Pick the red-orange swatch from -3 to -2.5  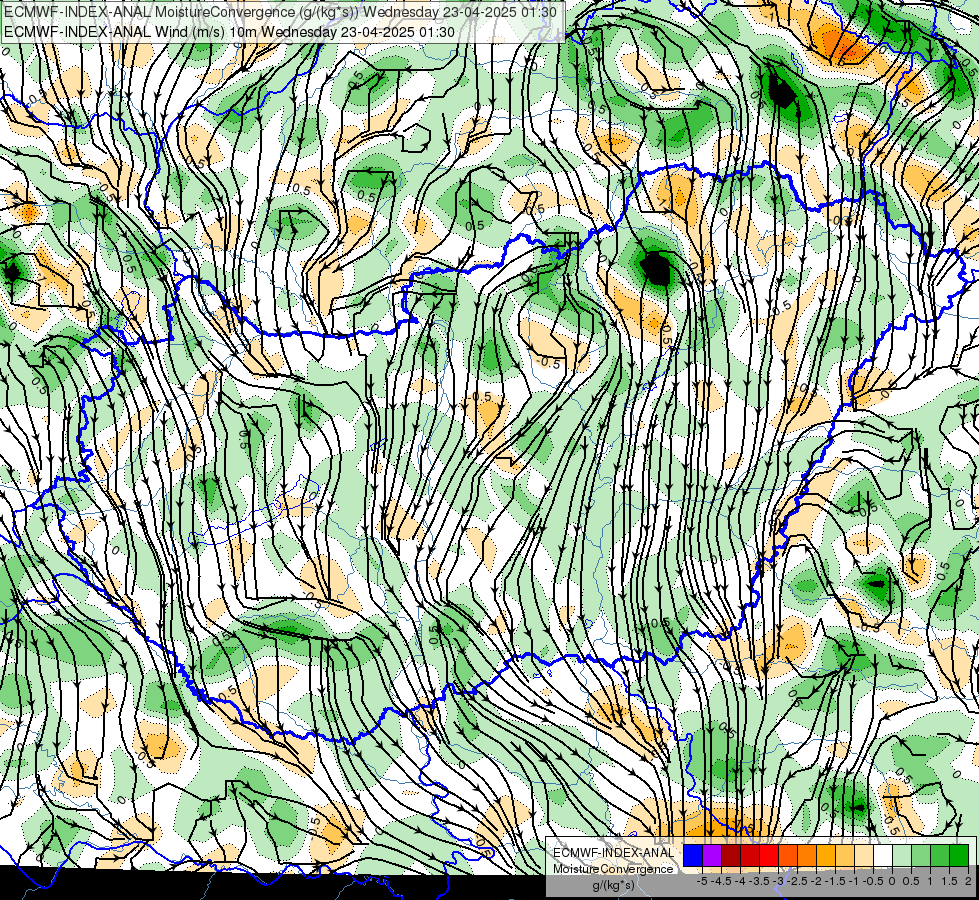[788, 855]
